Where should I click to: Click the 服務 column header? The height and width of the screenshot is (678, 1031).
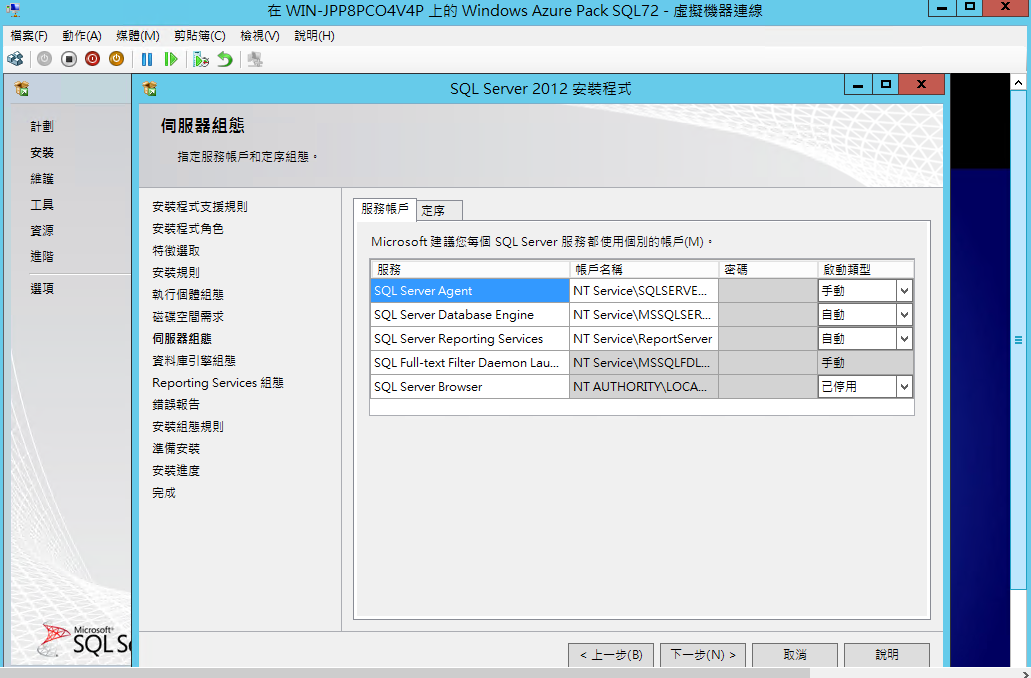pos(469,270)
